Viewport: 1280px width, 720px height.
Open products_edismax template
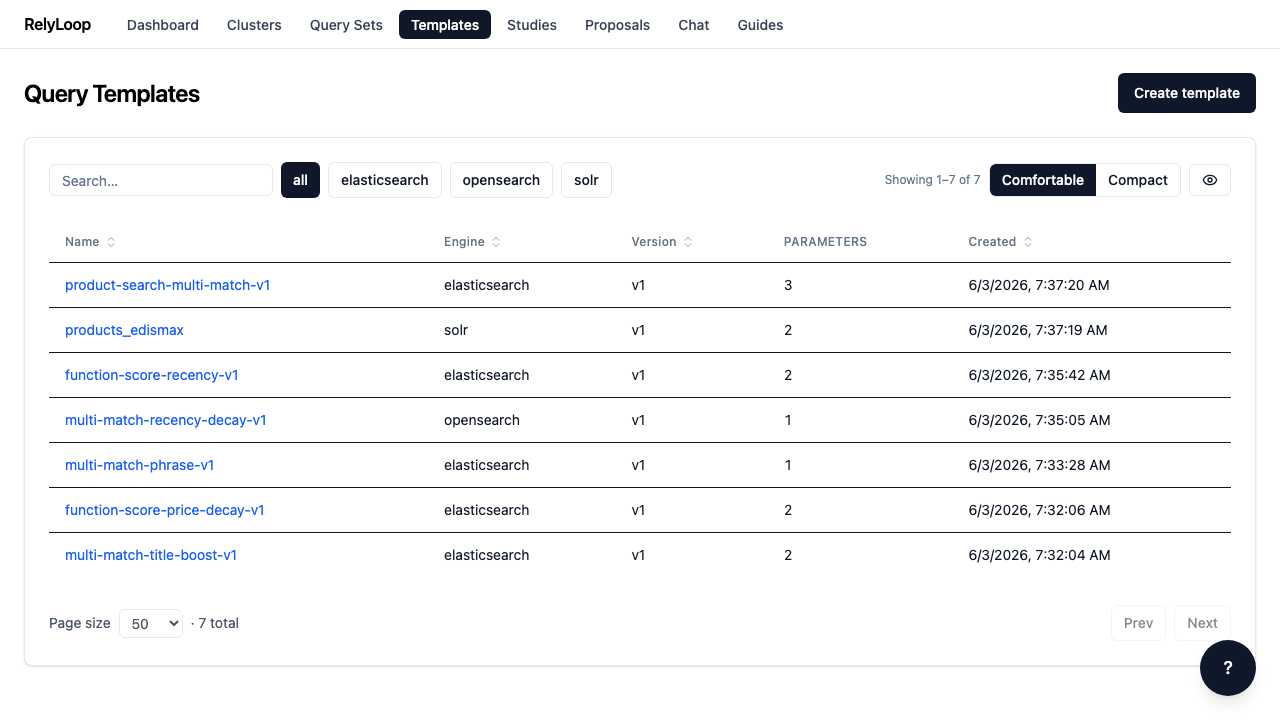[x=124, y=330]
